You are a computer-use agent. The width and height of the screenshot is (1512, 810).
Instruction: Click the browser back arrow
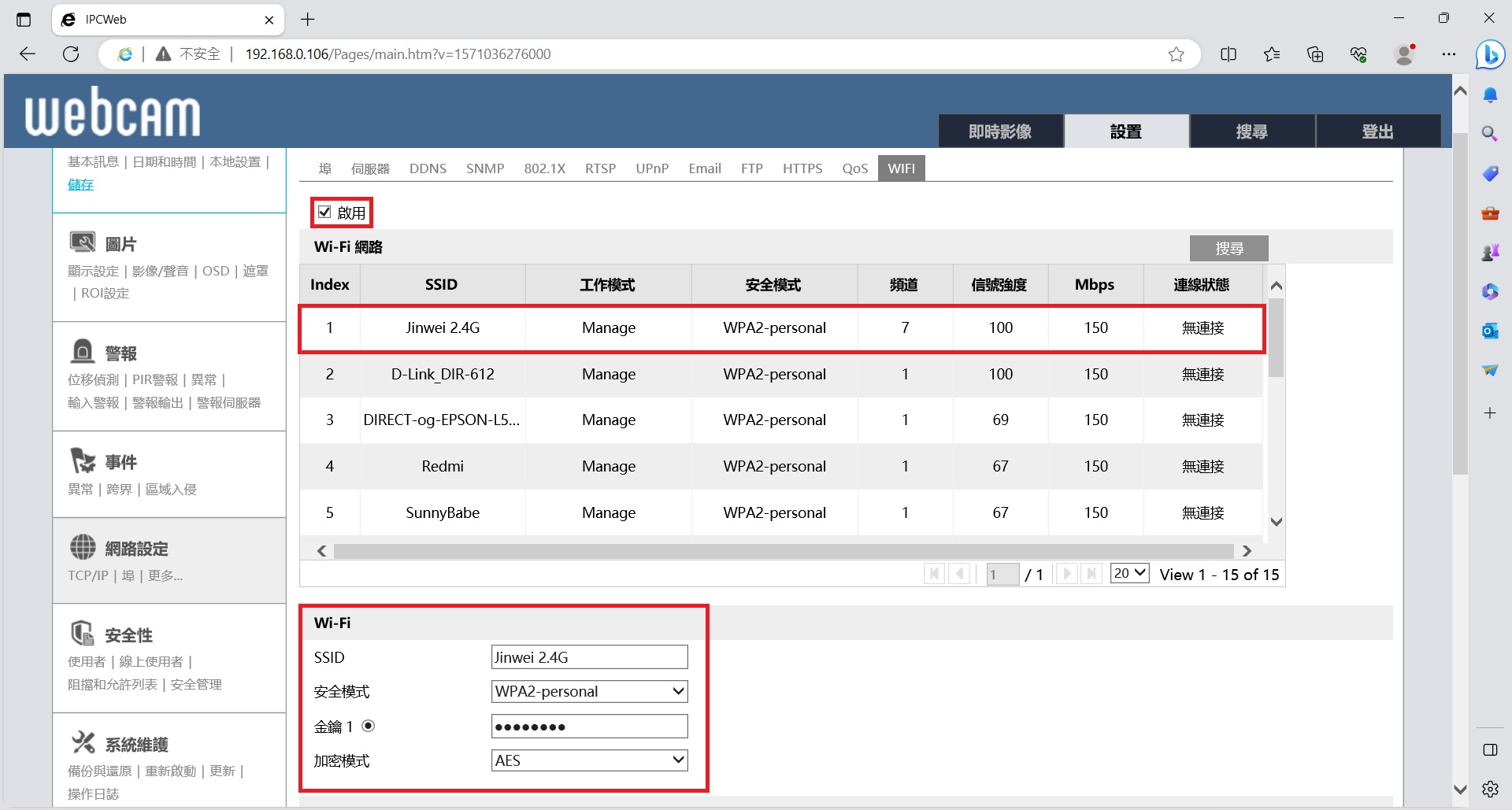pyautogui.click(x=28, y=54)
